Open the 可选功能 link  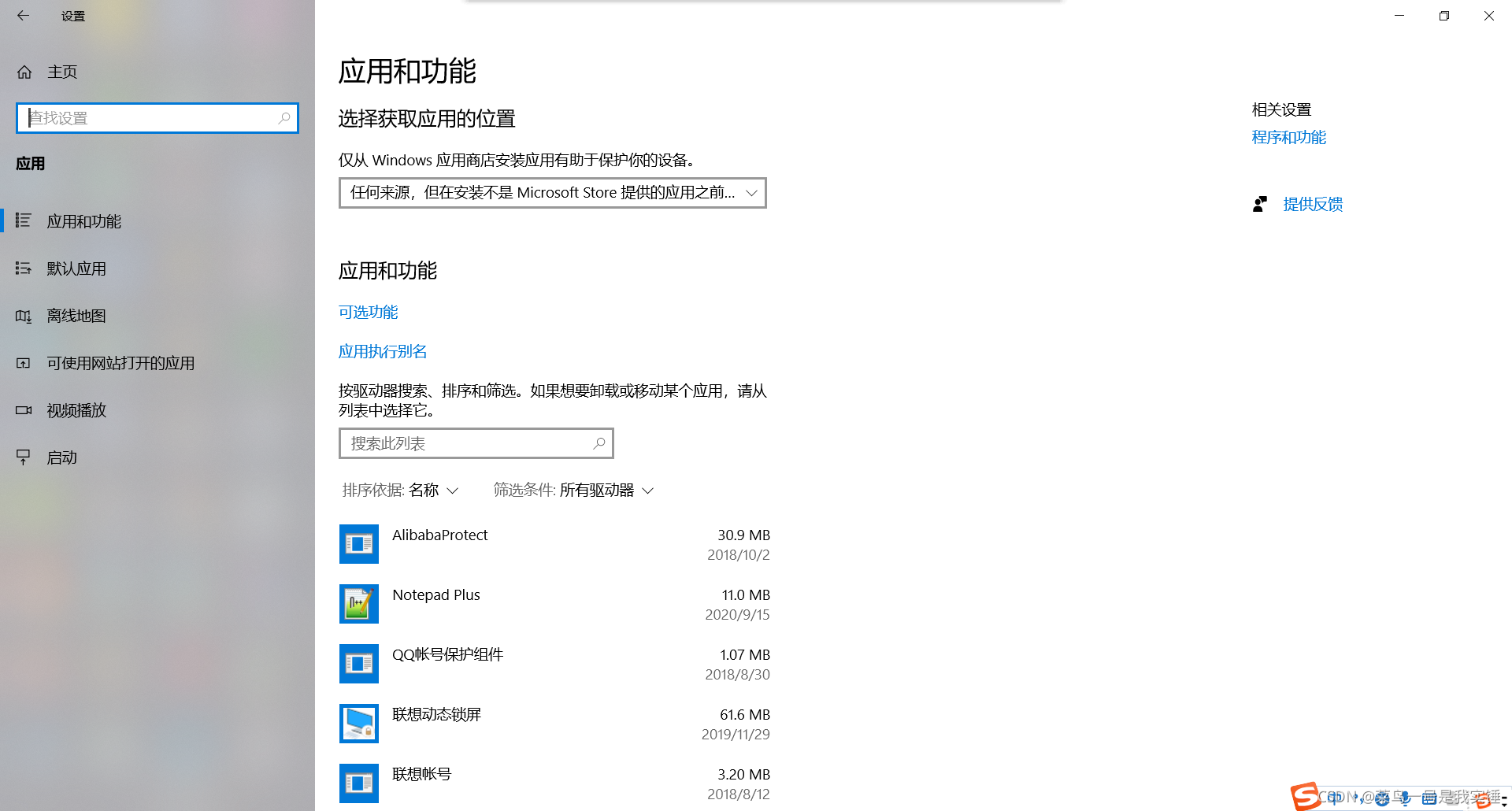(x=368, y=312)
